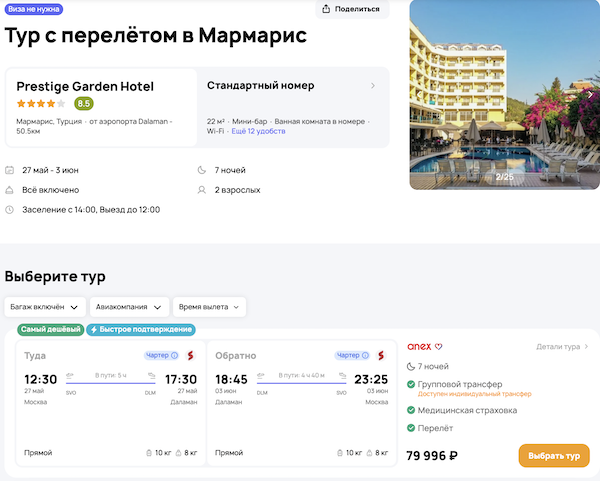Click the Самый дешёвый tag
This screenshot has width=600, height=481.
pyautogui.click(x=51, y=329)
